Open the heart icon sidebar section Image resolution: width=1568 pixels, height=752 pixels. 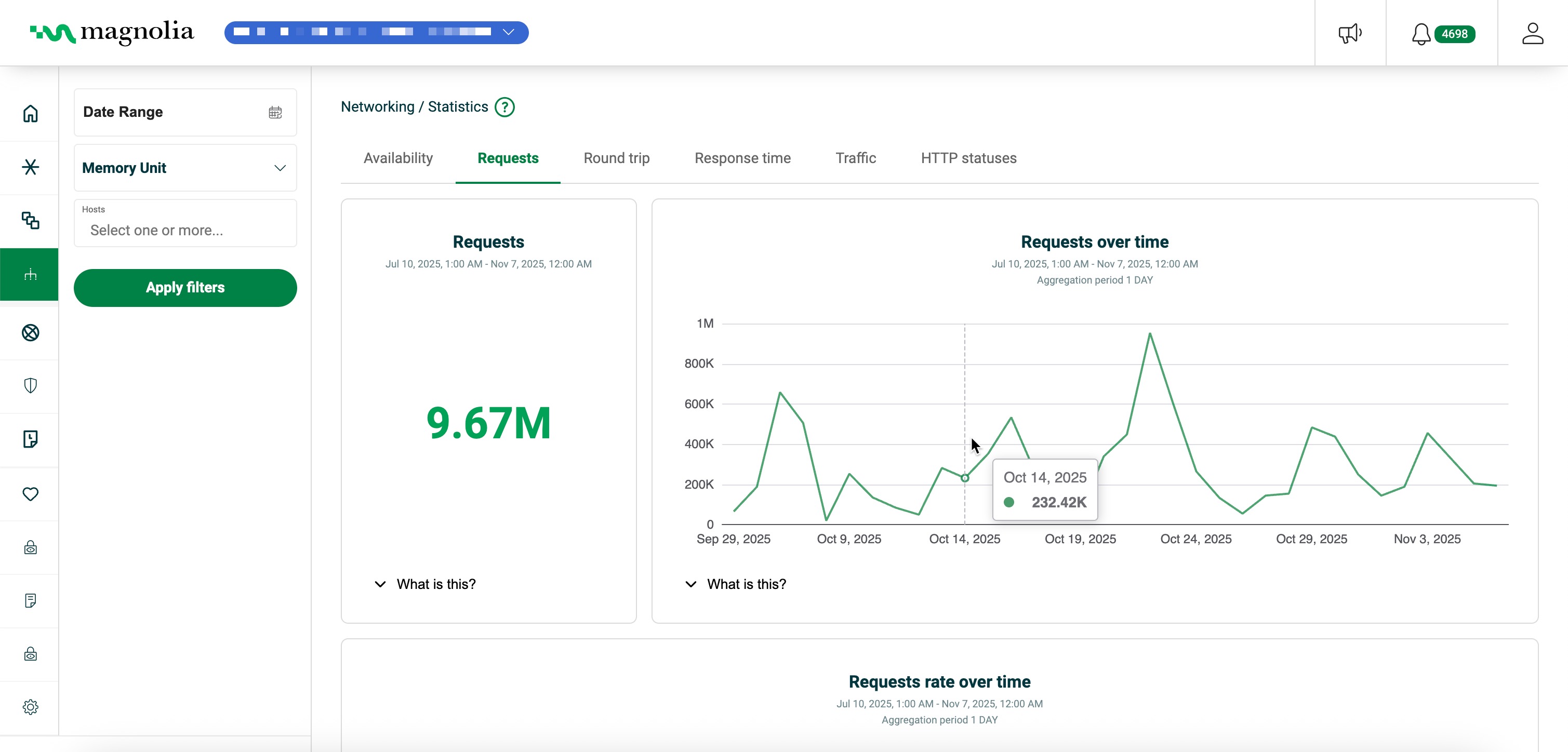coord(31,493)
